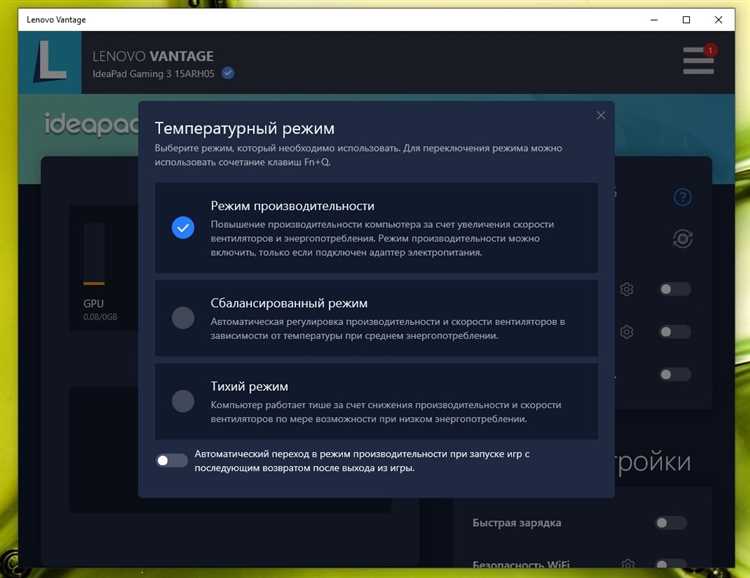Click the Режим производительности title text

point(292,206)
